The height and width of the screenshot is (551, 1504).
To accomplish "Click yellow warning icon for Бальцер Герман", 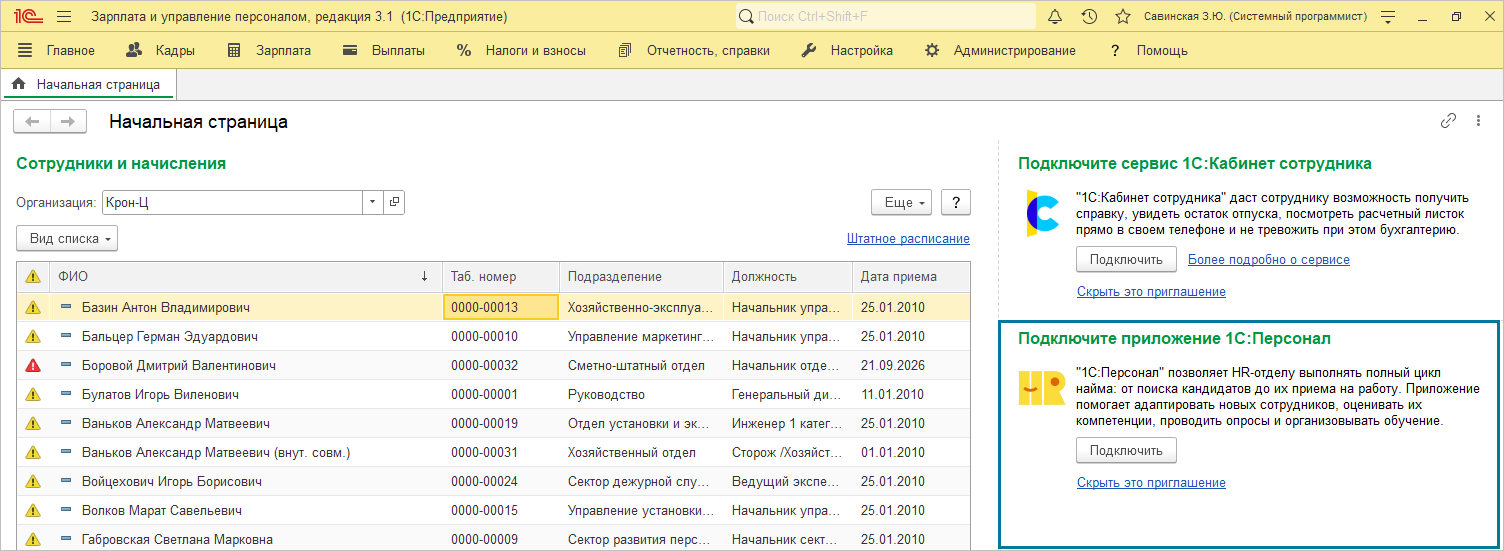I will 33,337.
